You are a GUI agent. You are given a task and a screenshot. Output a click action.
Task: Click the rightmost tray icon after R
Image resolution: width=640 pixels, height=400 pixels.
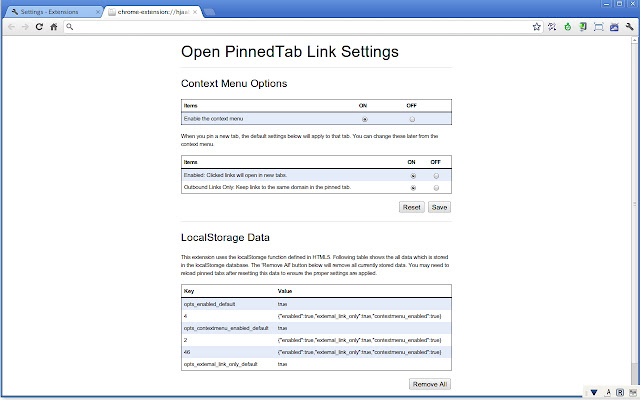[x=633, y=392]
